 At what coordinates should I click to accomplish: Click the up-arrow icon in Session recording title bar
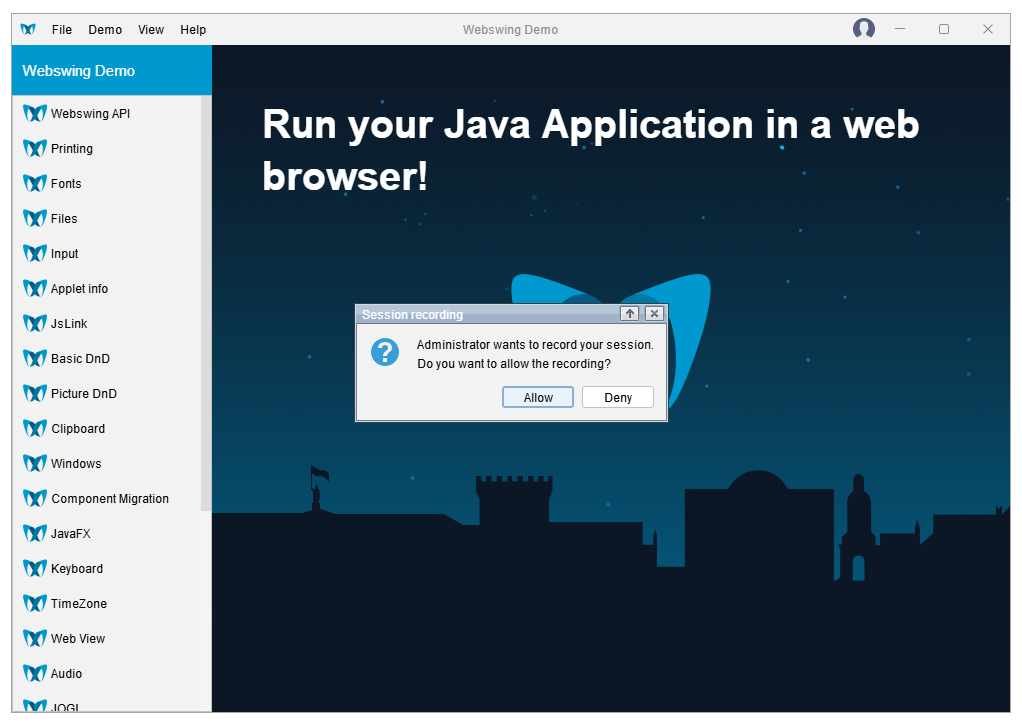point(630,314)
